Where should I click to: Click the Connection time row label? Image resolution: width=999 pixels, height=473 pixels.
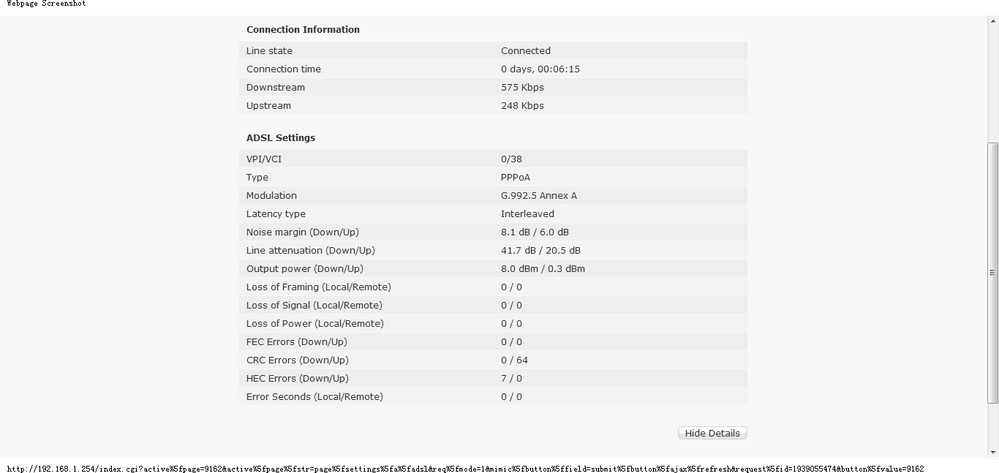coord(284,69)
